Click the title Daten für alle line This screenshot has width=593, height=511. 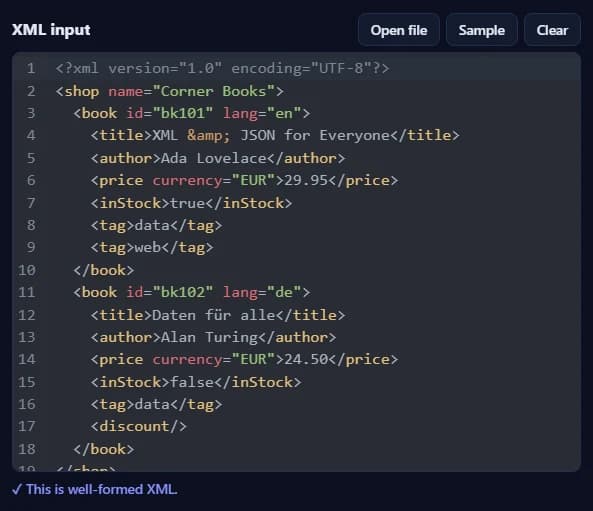(218, 315)
